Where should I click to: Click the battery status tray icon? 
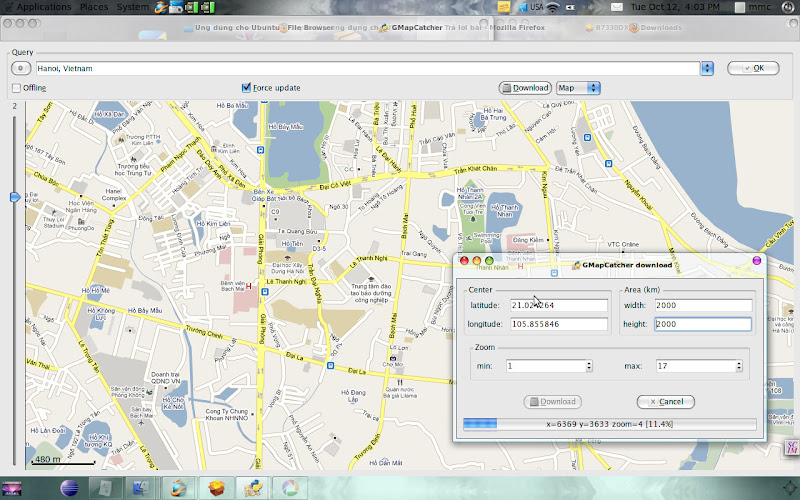[570, 7]
